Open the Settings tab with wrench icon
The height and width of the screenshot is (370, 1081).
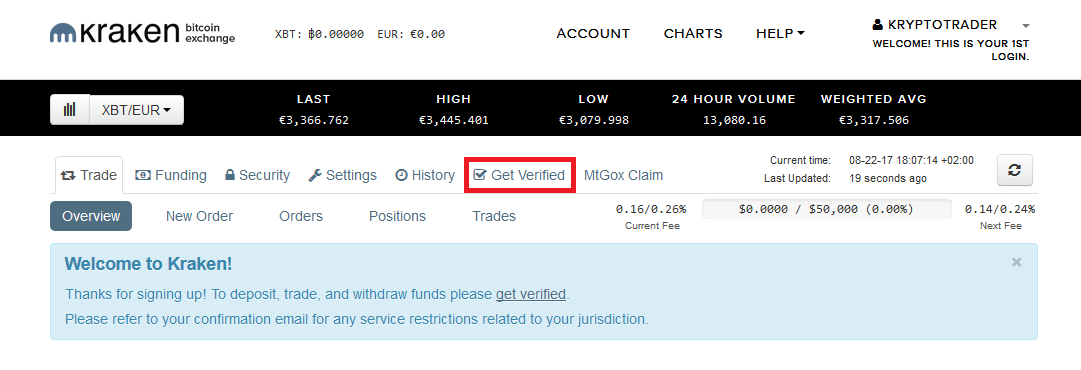(342, 175)
